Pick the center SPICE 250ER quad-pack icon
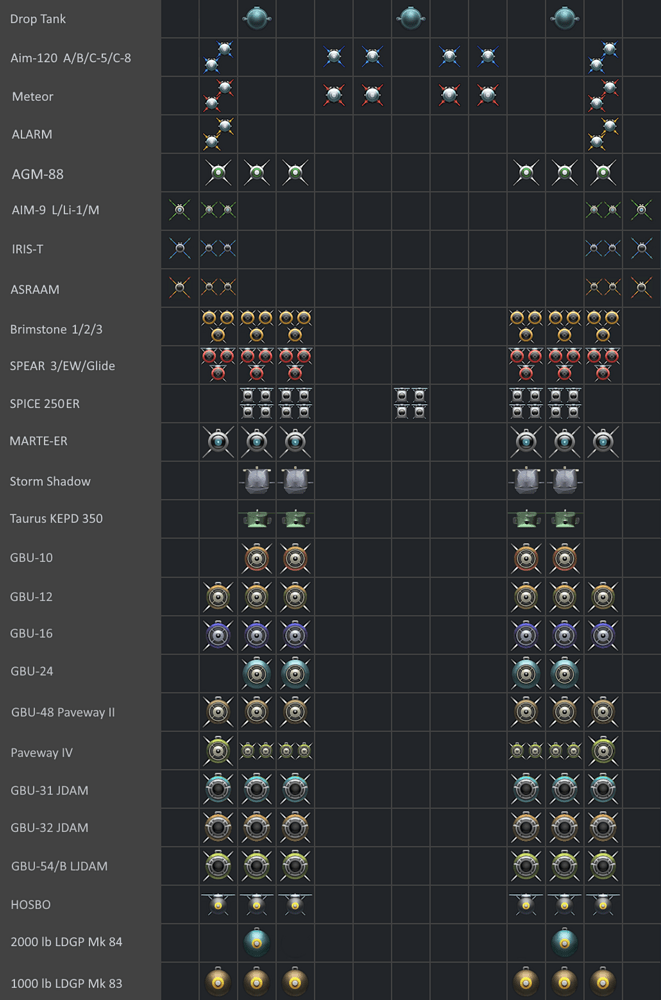 point(410,403)
